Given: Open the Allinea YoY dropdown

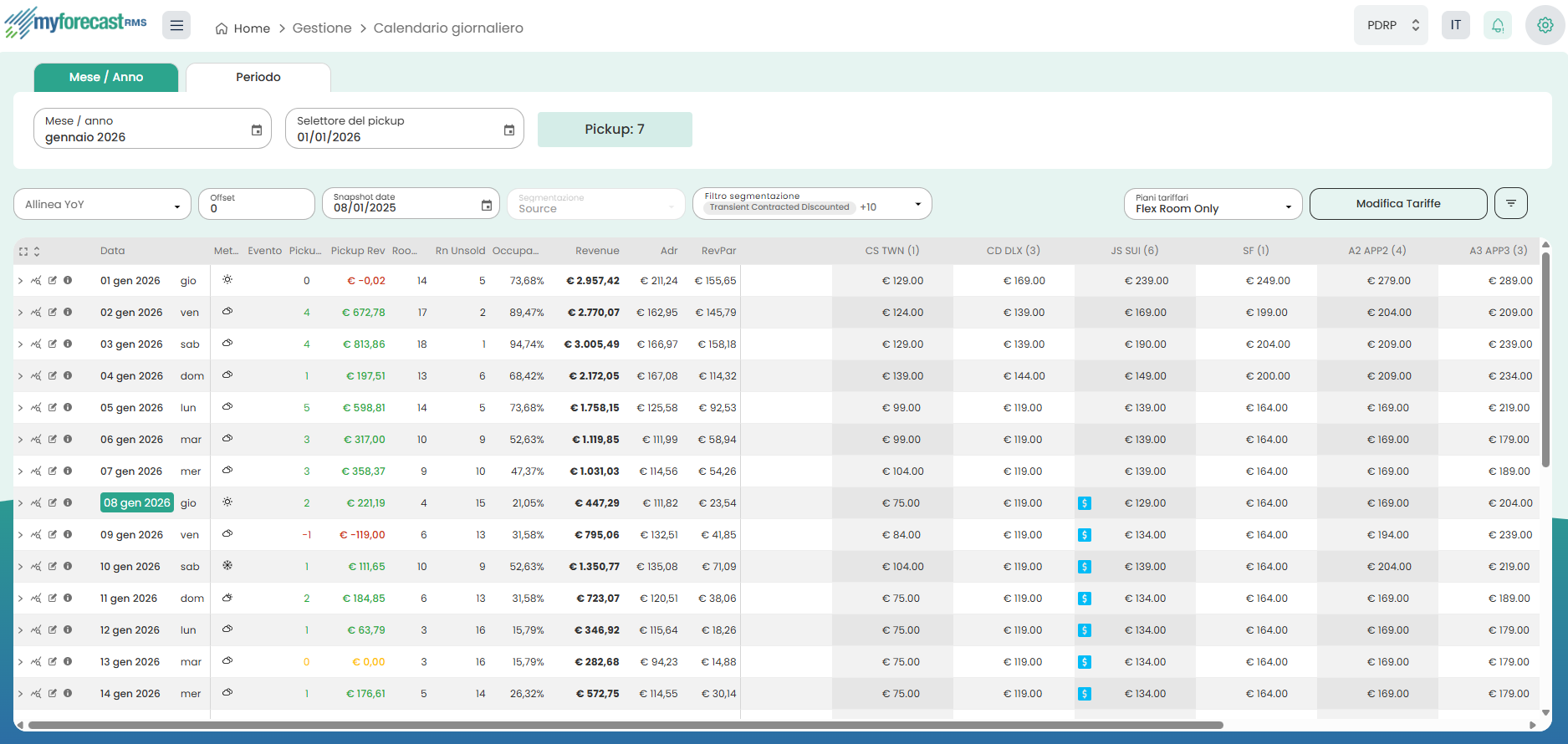Looking at the screenshot, I should (102, 205).
